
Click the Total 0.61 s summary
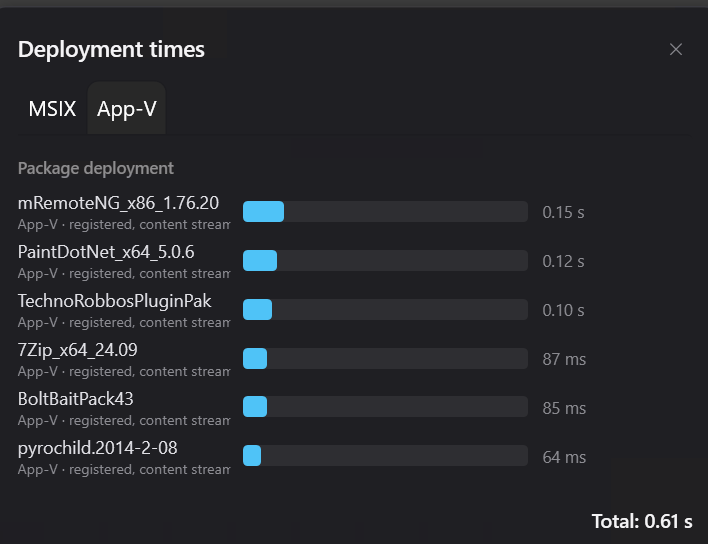point(642,521)
